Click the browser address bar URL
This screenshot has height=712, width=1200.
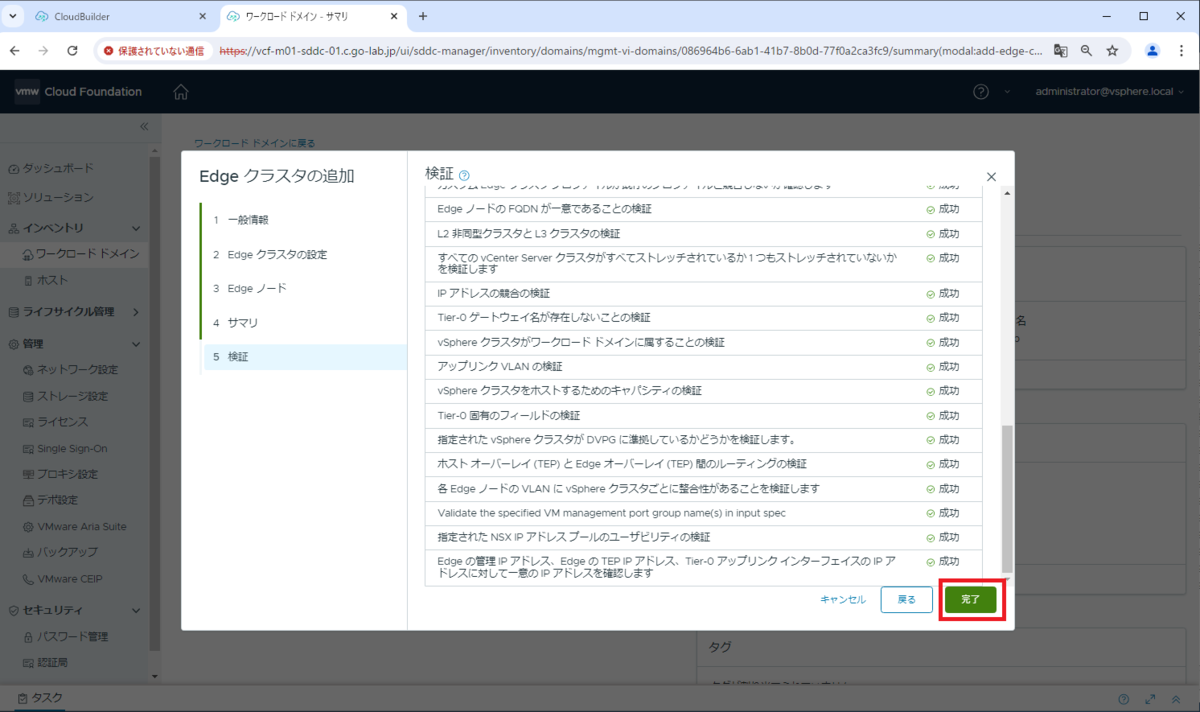pyautogui.click(x=630, y=50)
